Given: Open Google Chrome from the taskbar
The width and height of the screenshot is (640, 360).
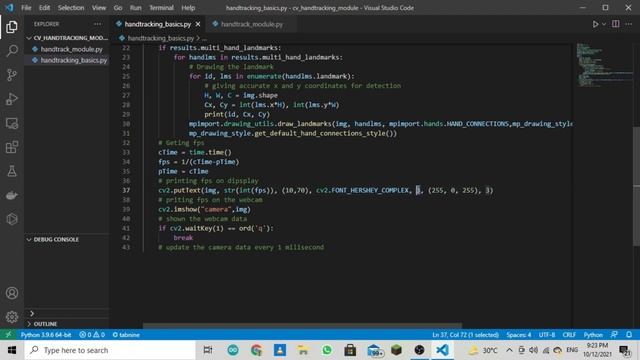Looking at the screenshot, I should [257, 350].
